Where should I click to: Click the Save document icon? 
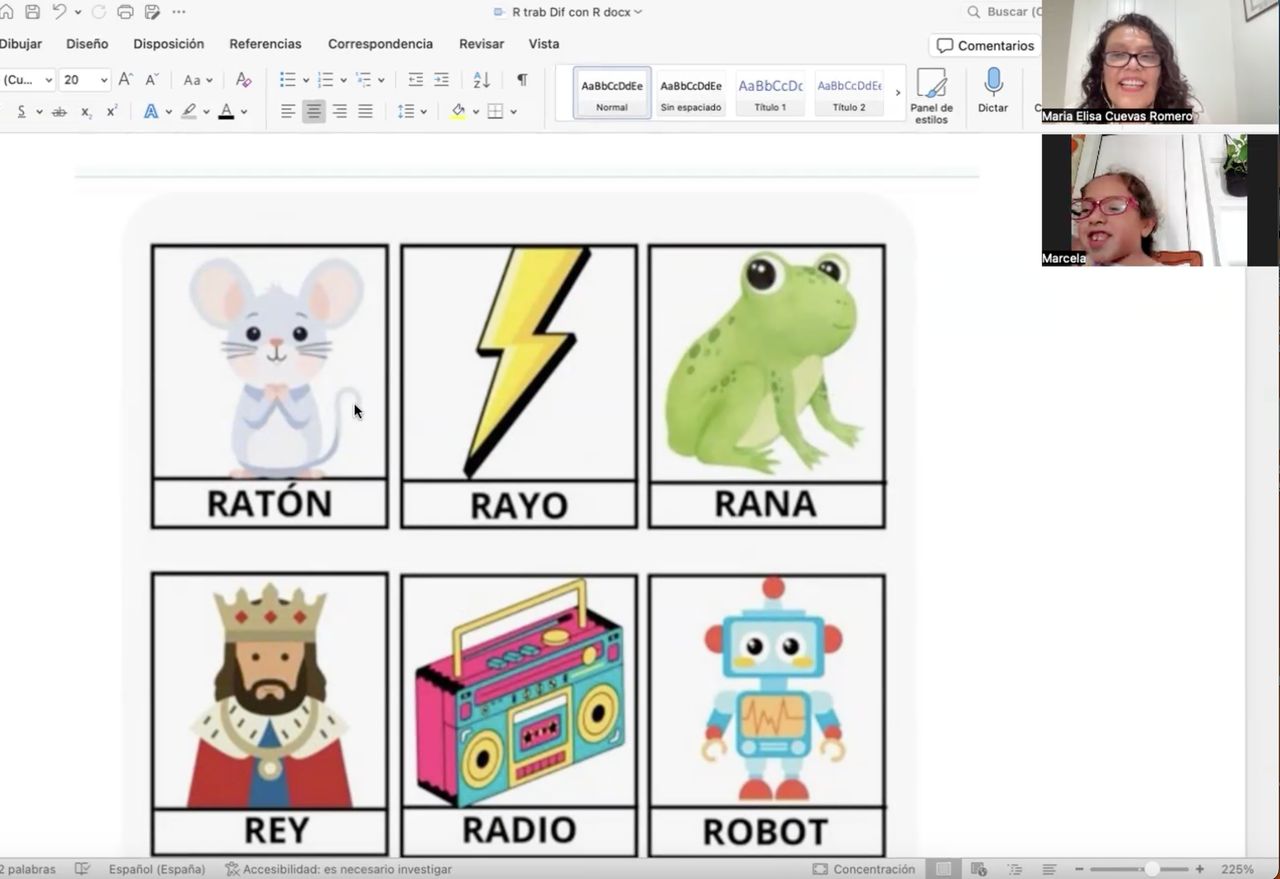point(33,12)
